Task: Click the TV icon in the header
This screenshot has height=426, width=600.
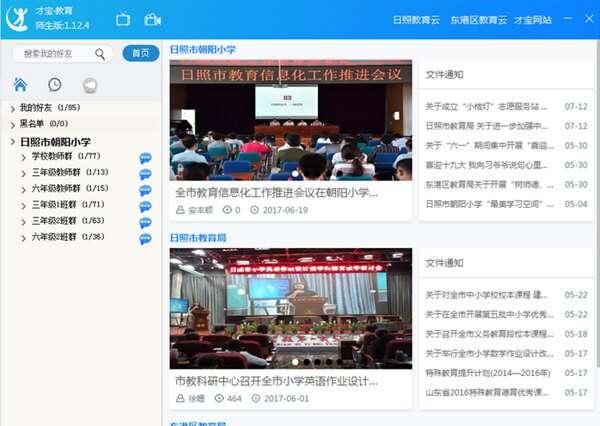Action: pyautogui.click(x=123, y=19)
